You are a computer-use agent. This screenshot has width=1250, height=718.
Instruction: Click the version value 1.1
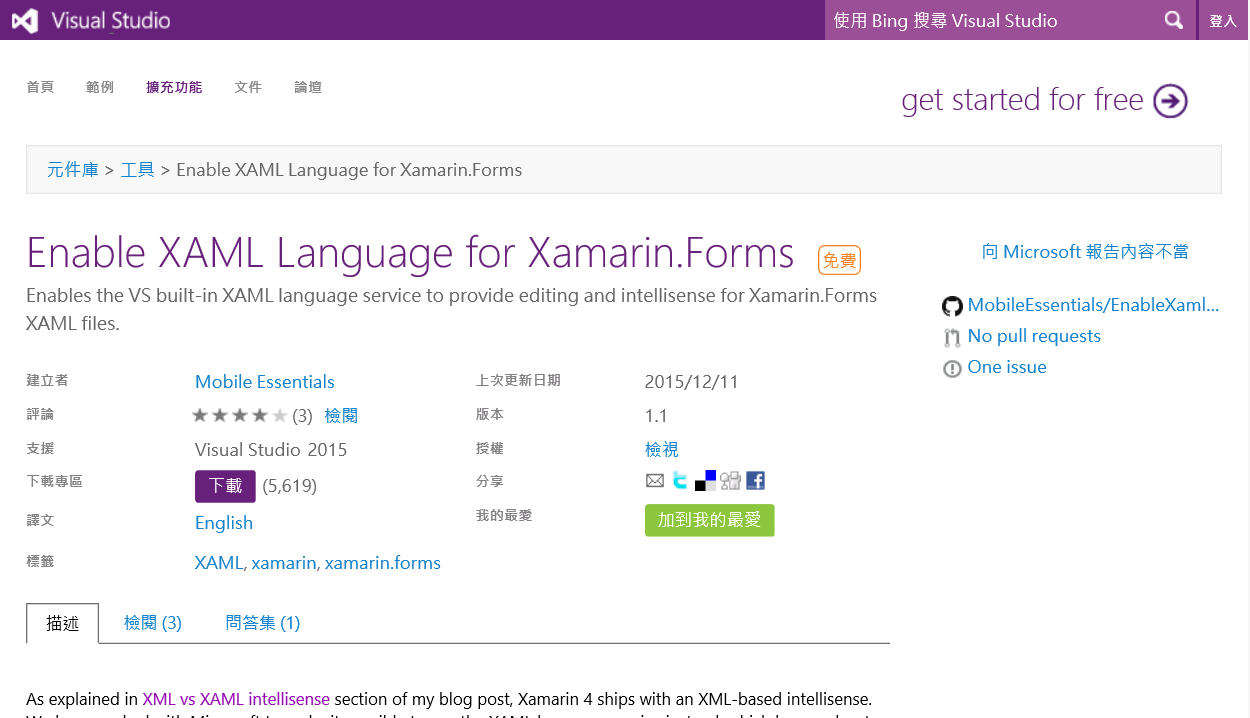tap(656, 416)
